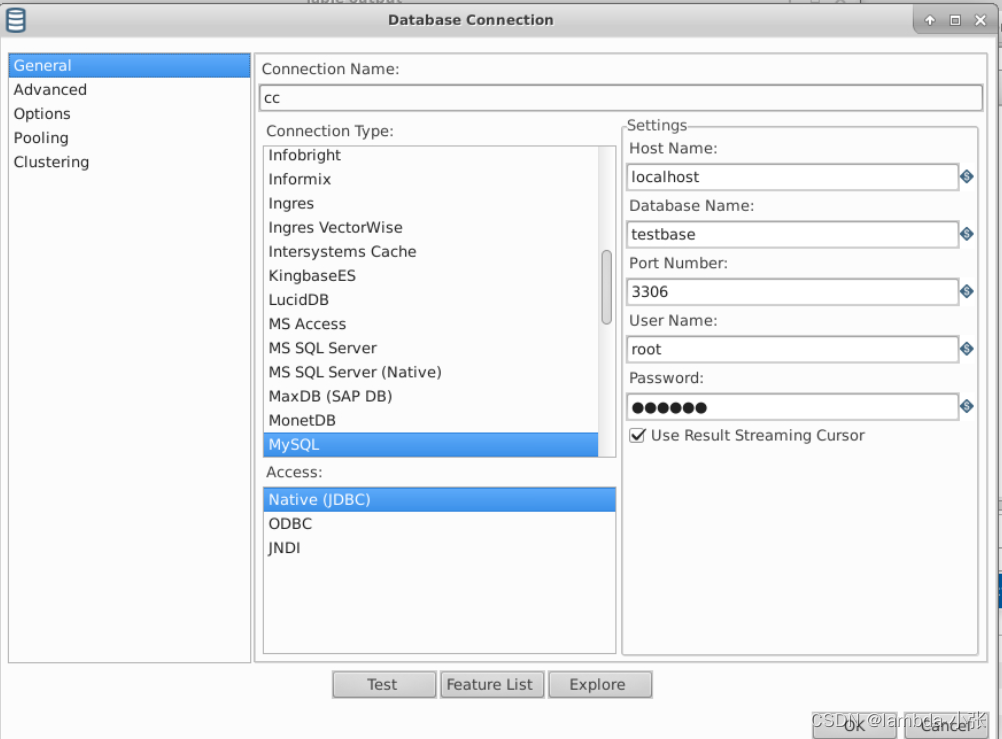
Task: Select LucidDB connection type
Action: [431, 300]
